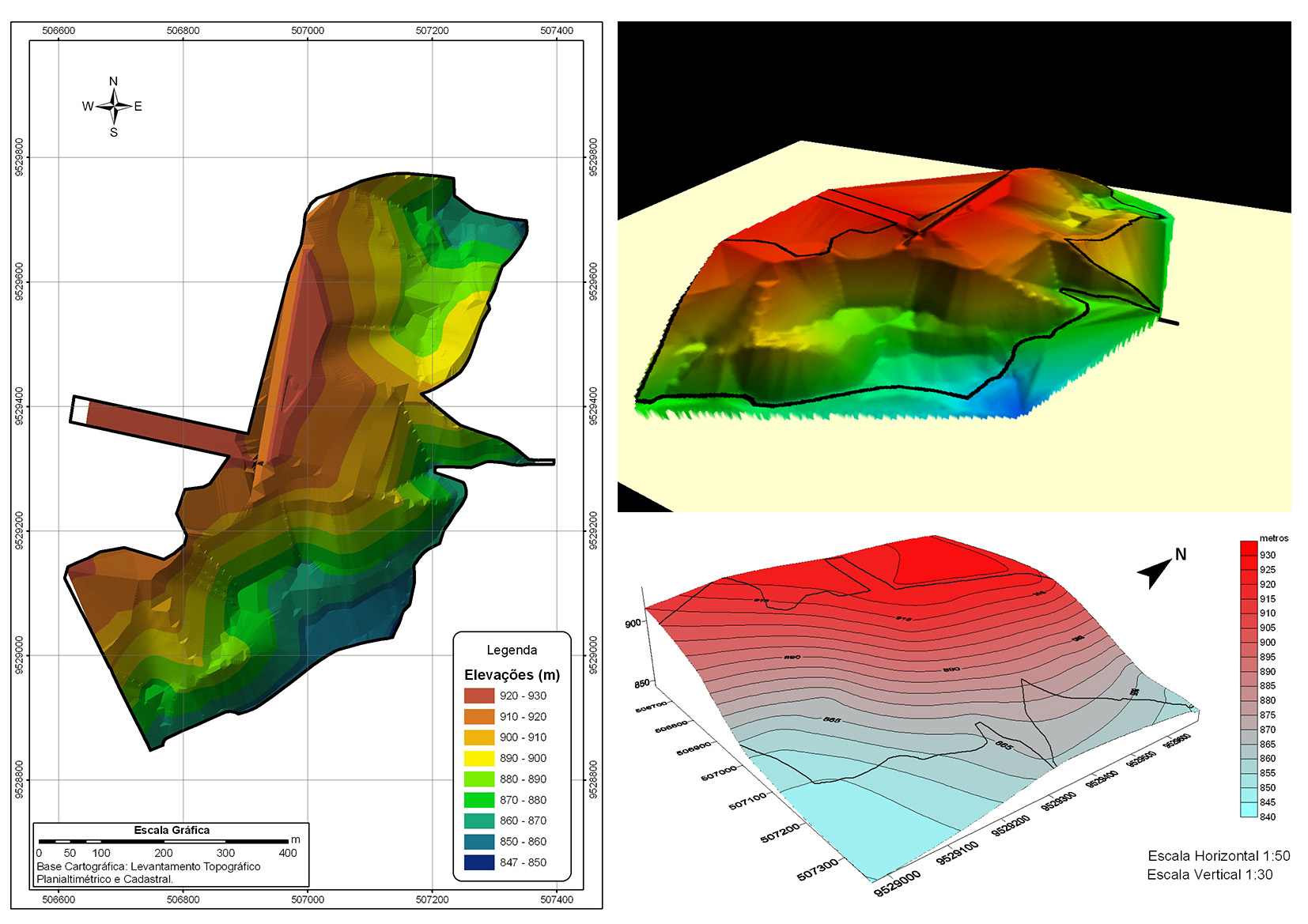Click the 'Escala Gráfica' label

coord(172,830)
